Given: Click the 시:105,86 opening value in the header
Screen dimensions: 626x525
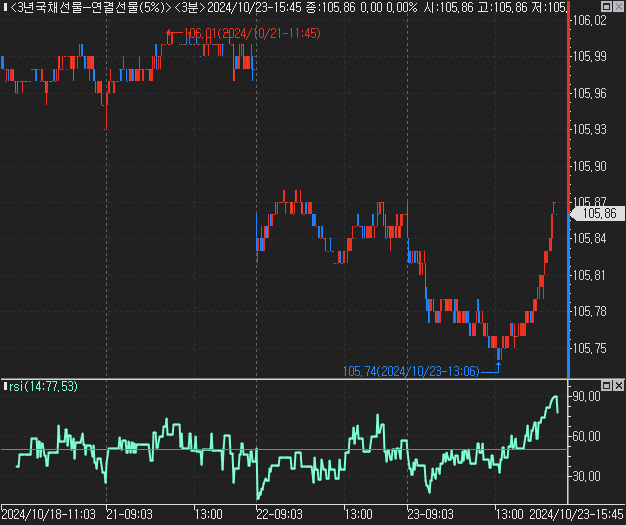Looking at the screenshot, I should pos(448,7).
